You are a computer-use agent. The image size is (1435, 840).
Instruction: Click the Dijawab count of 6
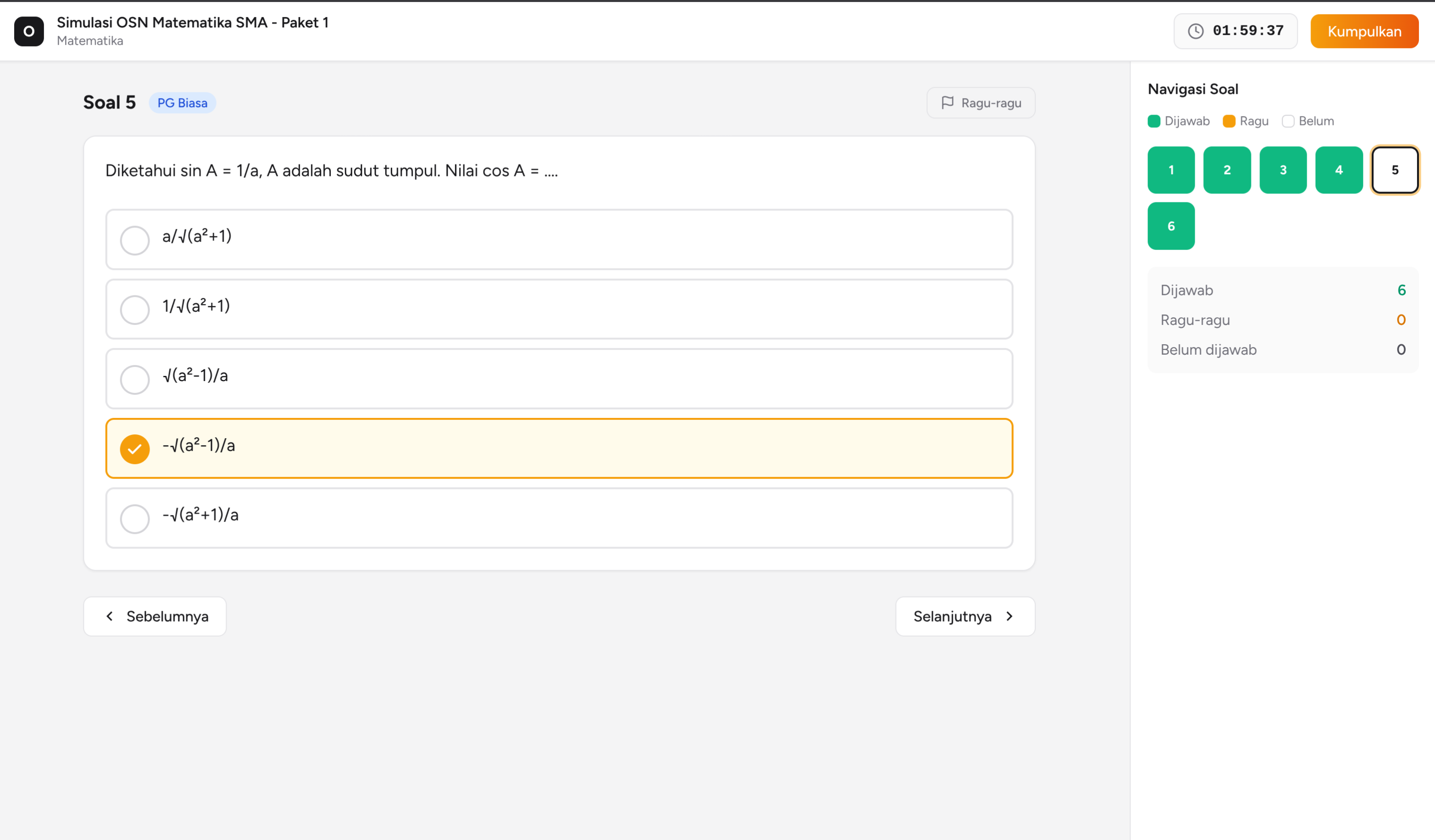point(1401,290)
